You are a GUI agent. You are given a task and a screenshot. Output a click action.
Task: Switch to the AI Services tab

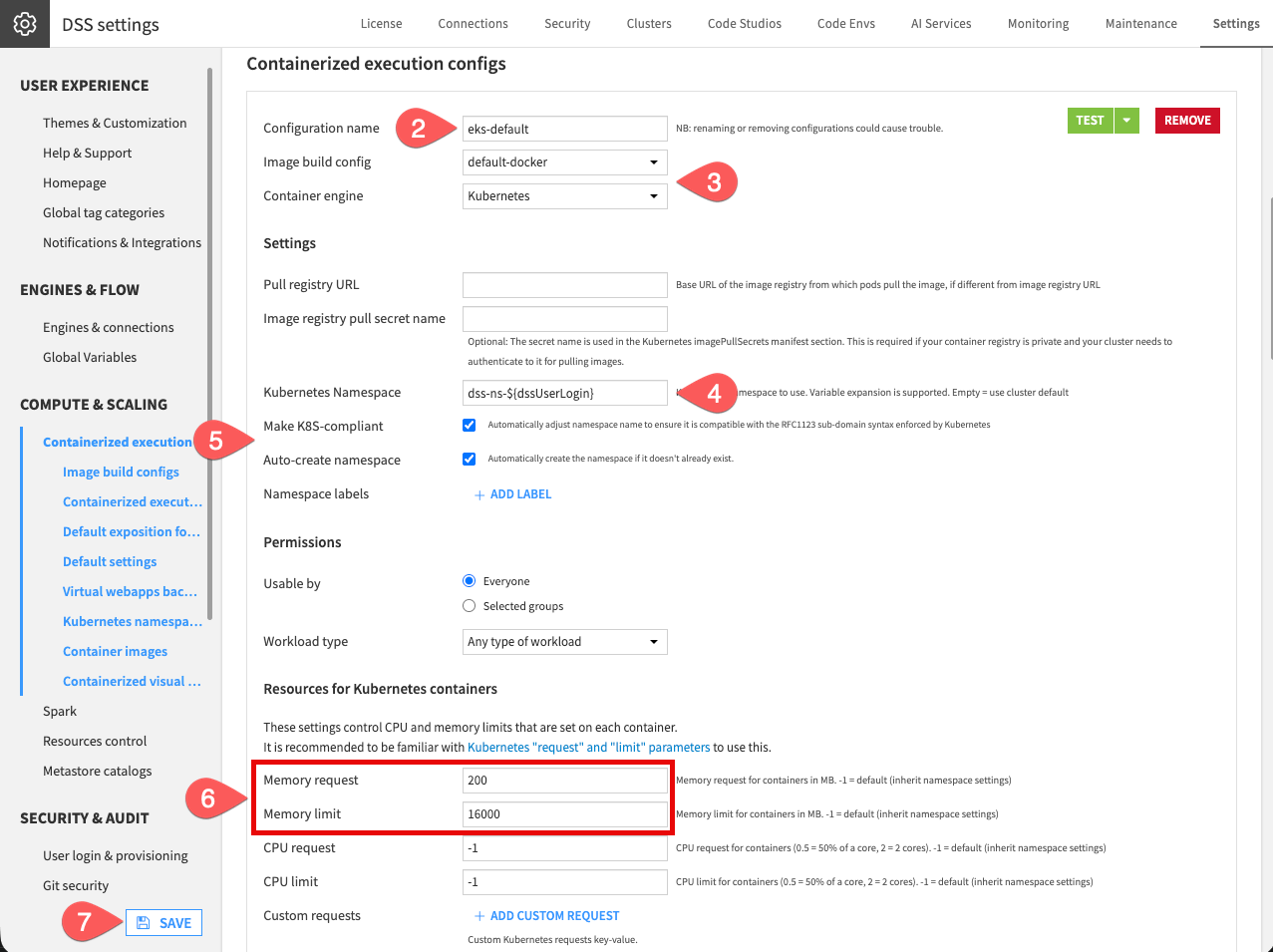pos(941,24)
